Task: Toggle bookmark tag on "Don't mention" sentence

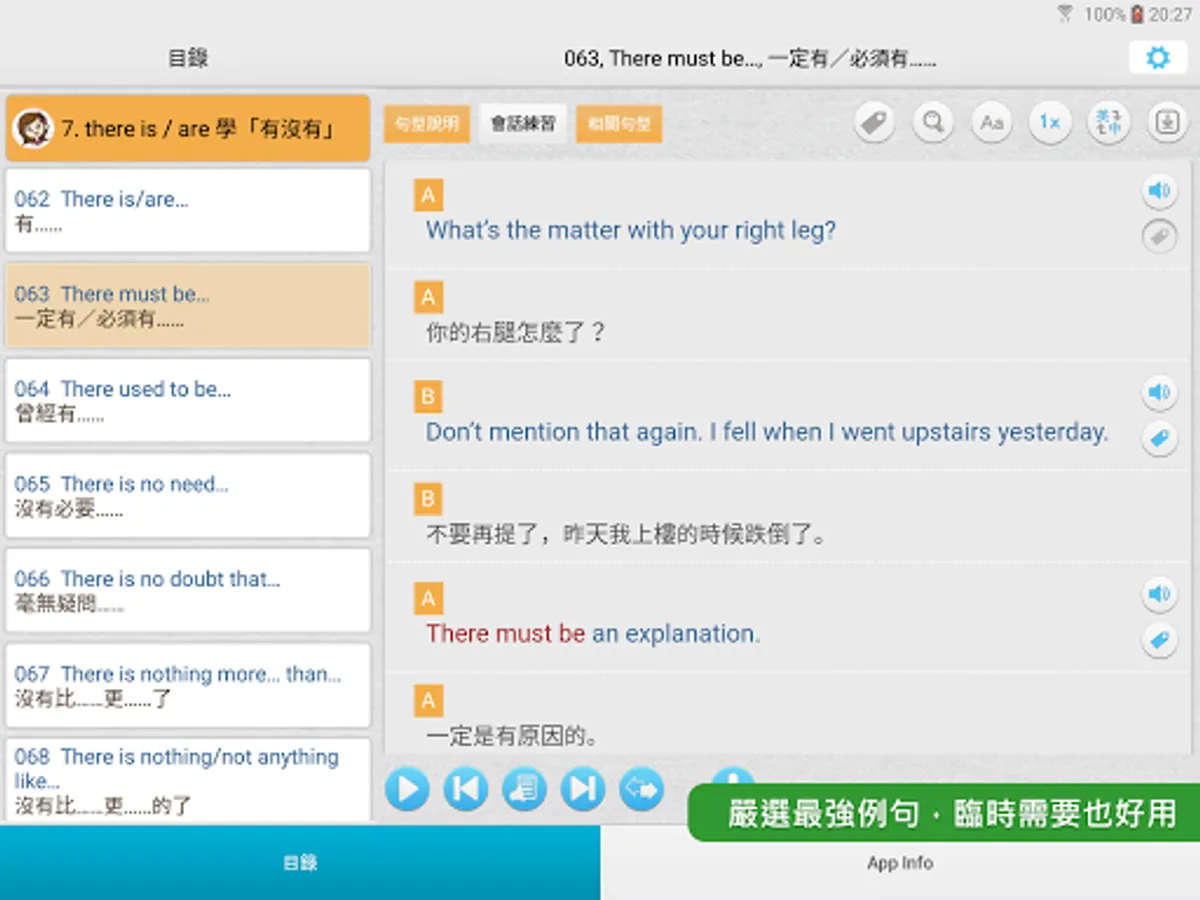Action: click(1159, 439)
